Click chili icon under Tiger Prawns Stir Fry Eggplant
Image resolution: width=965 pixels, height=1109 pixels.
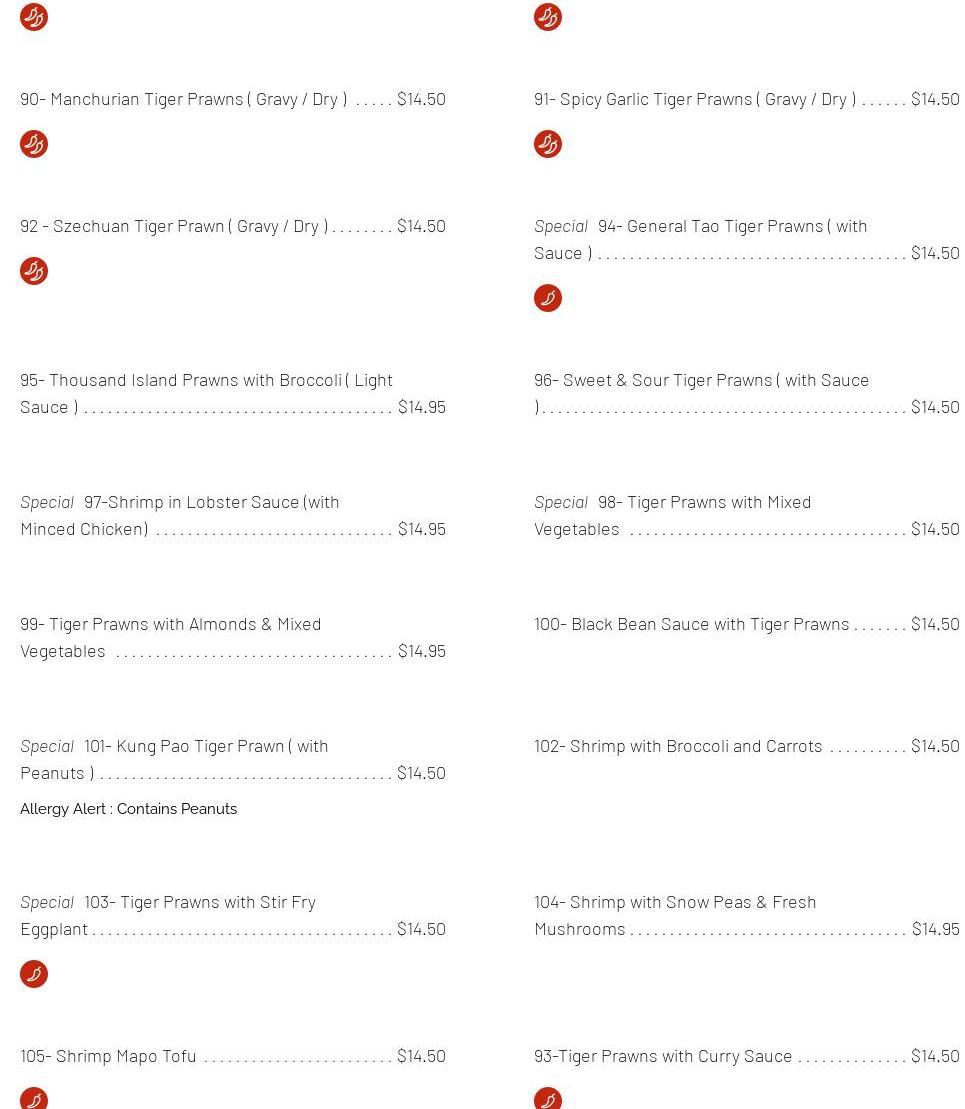coord(34,974)
